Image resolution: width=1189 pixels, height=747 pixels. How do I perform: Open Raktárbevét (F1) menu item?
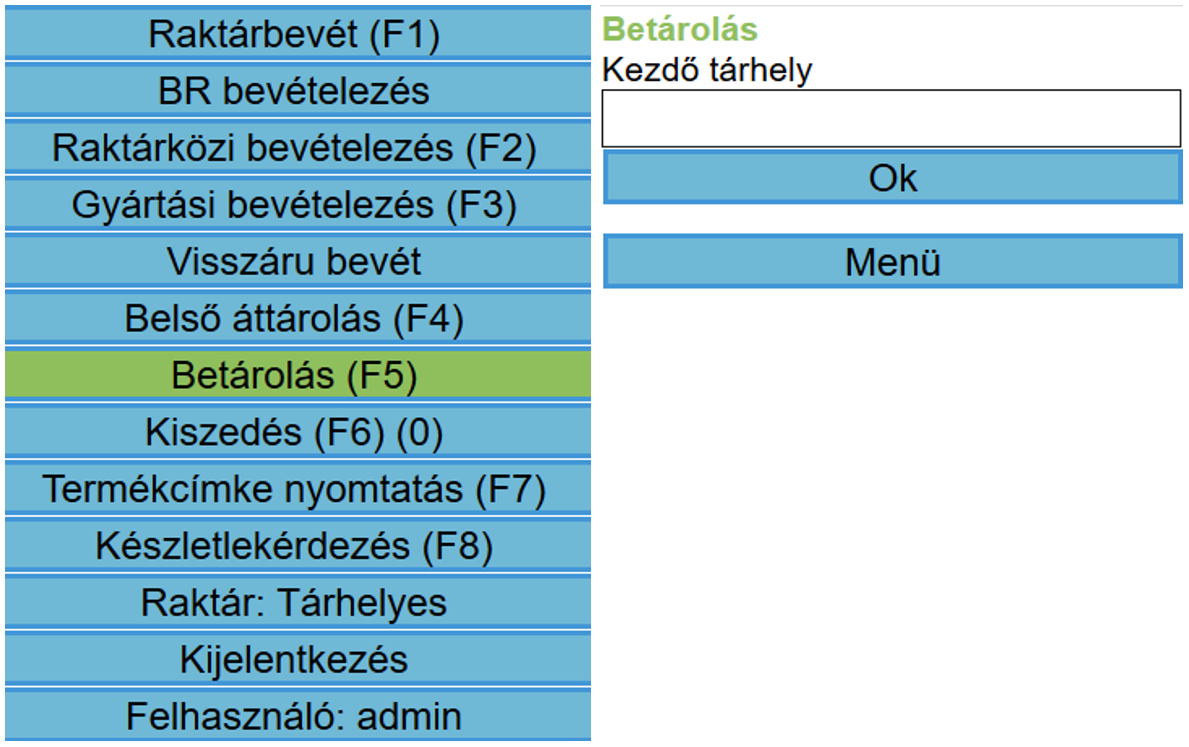(297, 33)
